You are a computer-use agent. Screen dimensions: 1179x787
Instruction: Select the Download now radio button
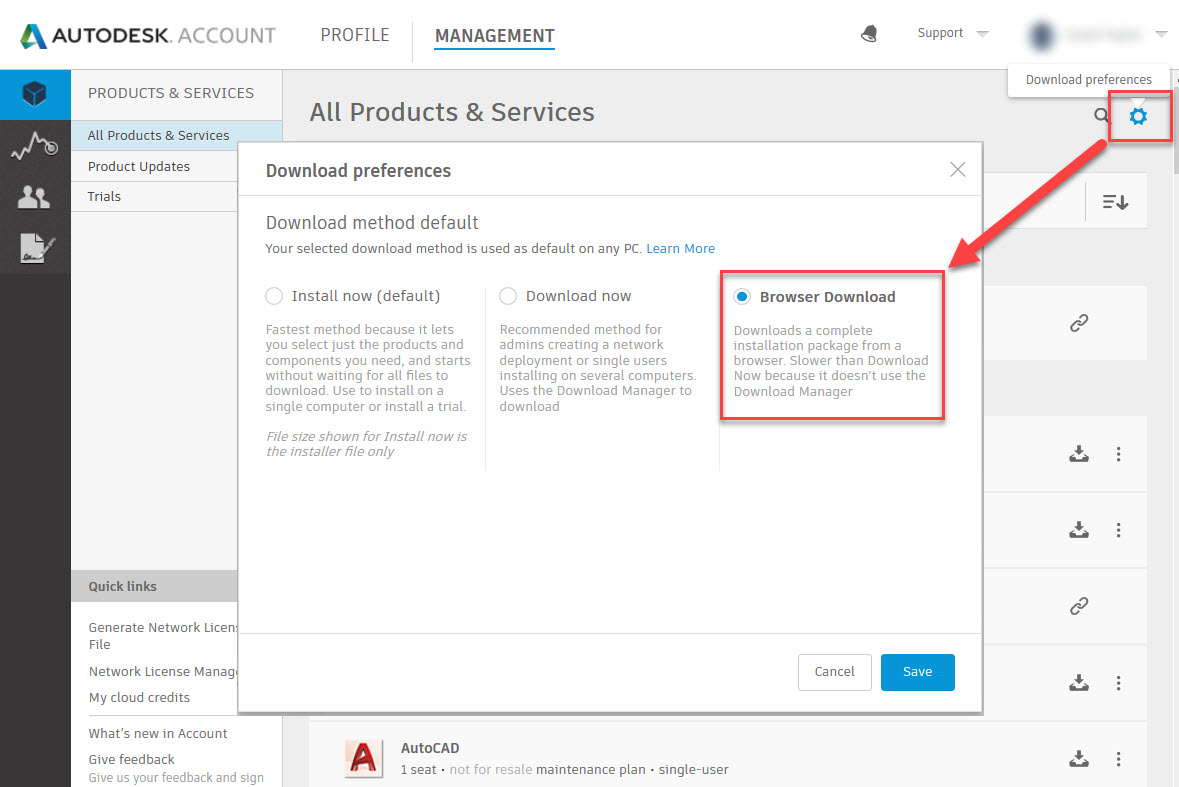coord(508,296)
